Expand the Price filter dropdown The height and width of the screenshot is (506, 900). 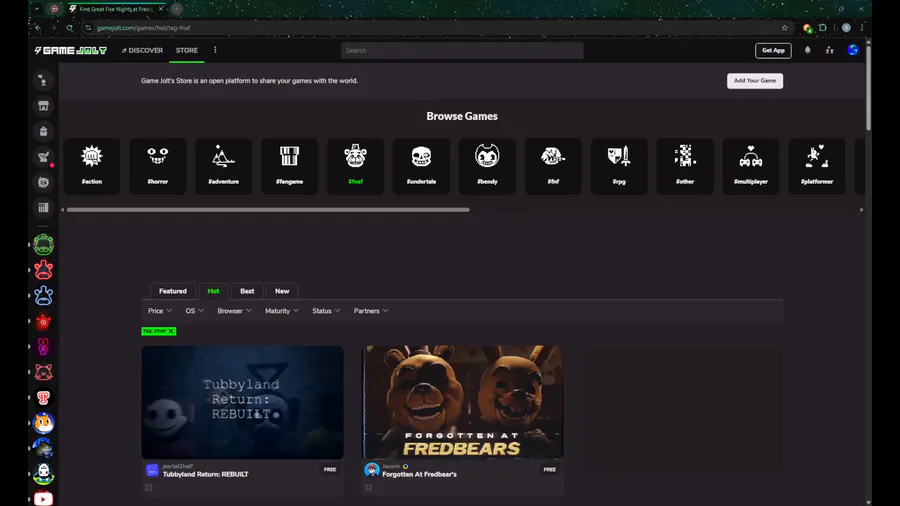160,311
